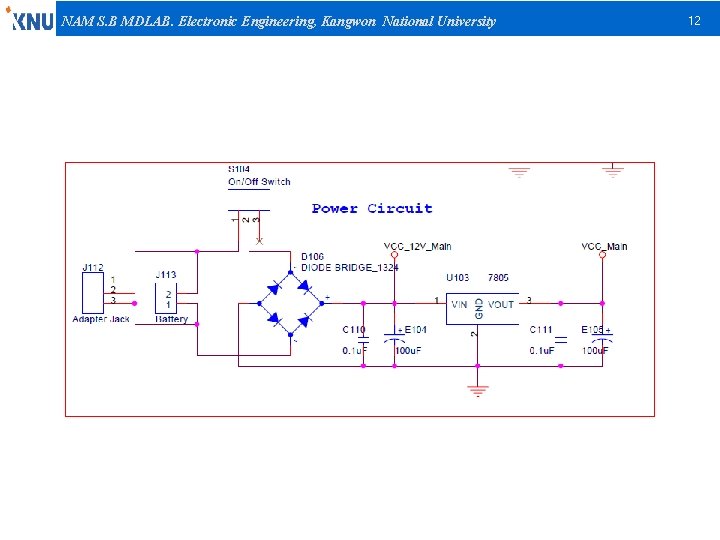720x540 pixels.
Task: Click the 'VCC_Main' net label
Action: pyautogui.click(x=604, y=247)
